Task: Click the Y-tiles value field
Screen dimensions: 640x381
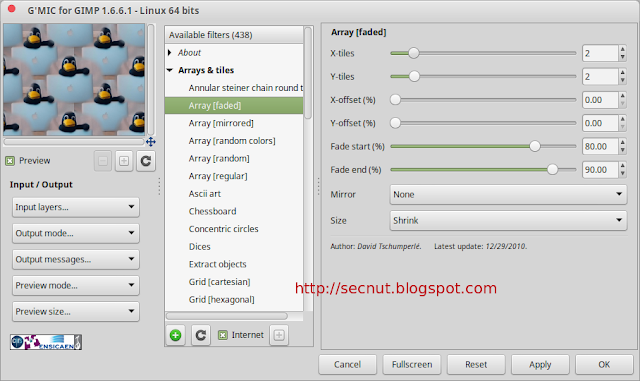Action: pos(600,76)
